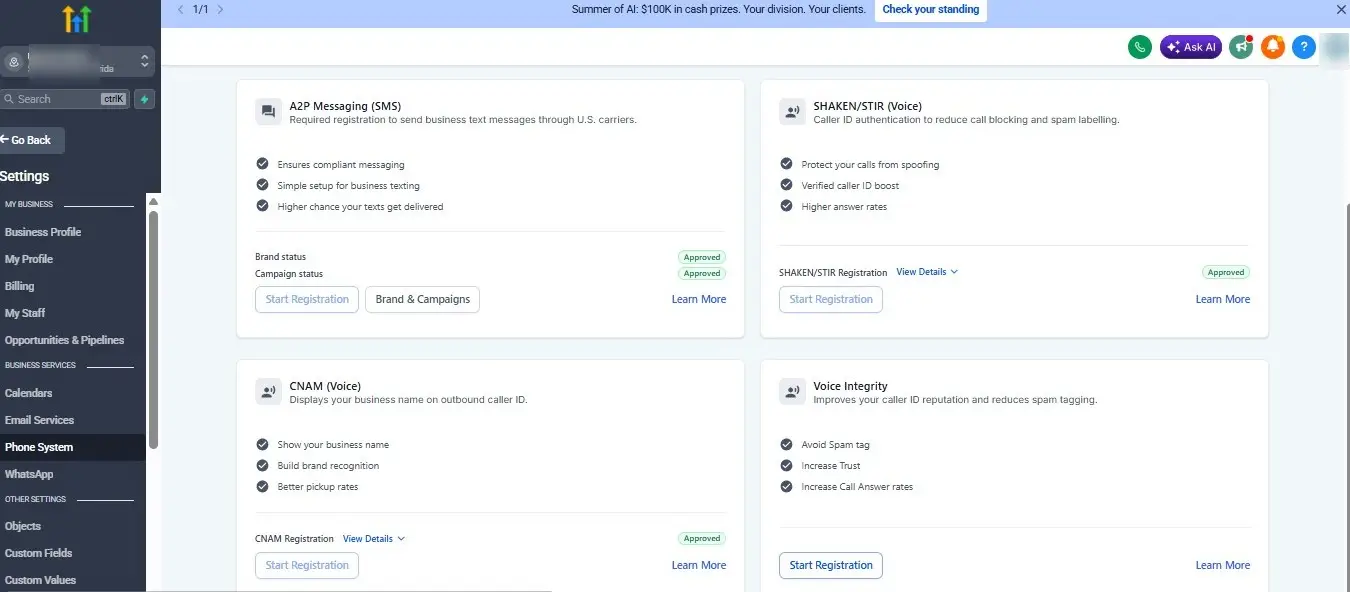Click Learn More for Voice Integrity
The width and height of the screenshot is (1350, 592).
pyautogui.click(x=1223, y=565)
